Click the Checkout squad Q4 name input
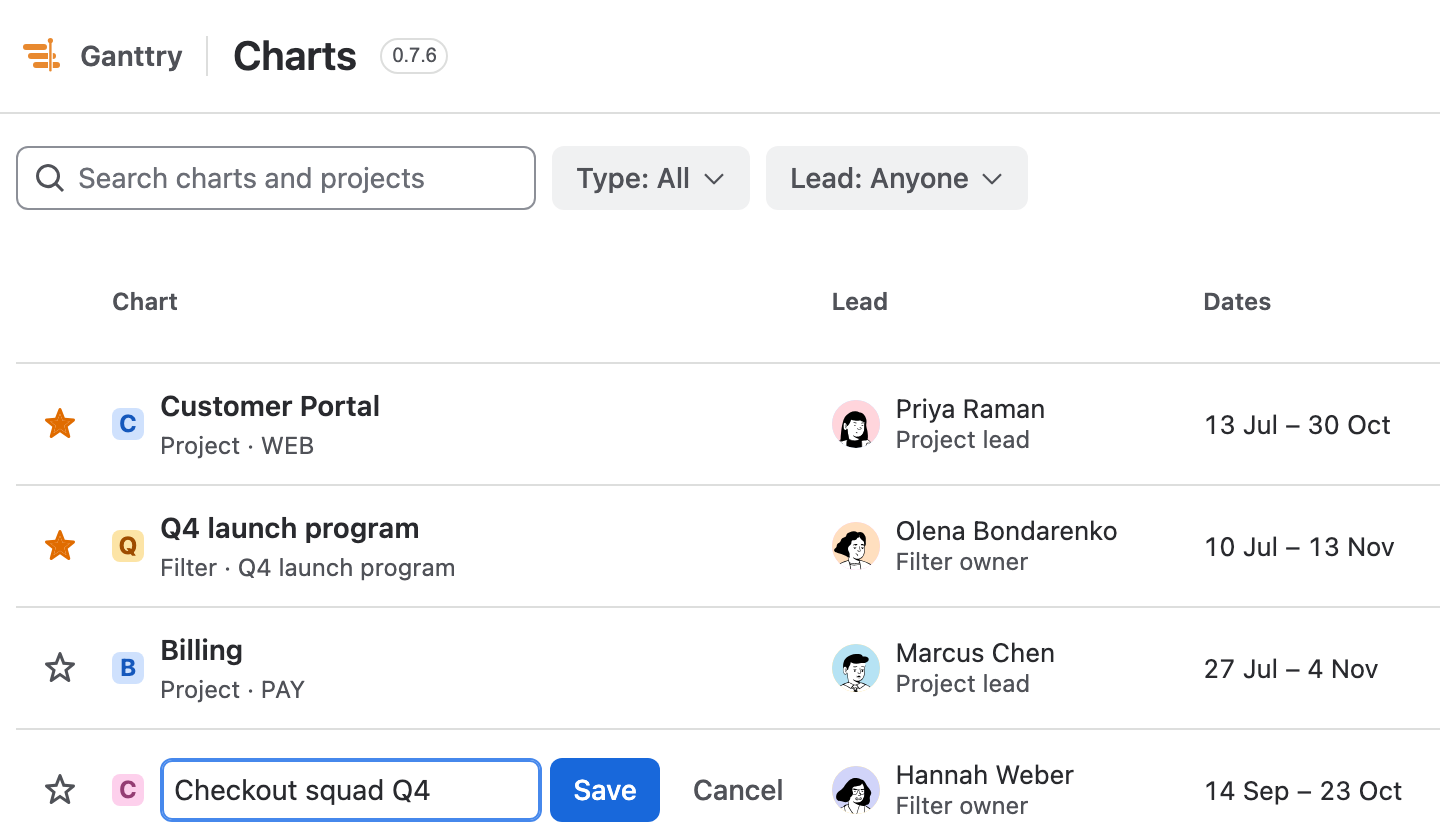1440x840 pixels. tap(351, 790)
